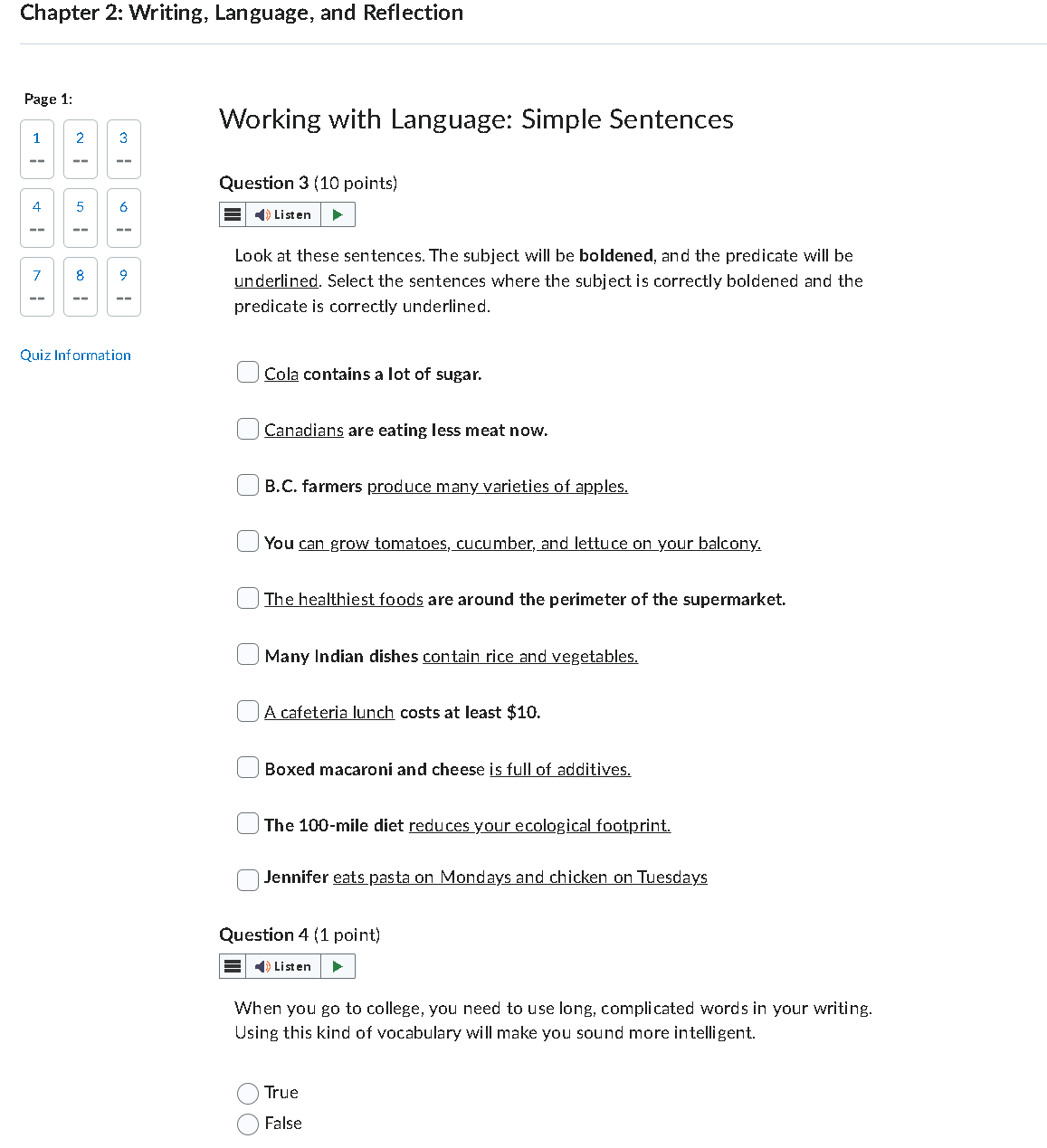The image size is (1047, 1148).
Task: Select the 'Many Indian dishes' sentence
Action: pos(247,654)
